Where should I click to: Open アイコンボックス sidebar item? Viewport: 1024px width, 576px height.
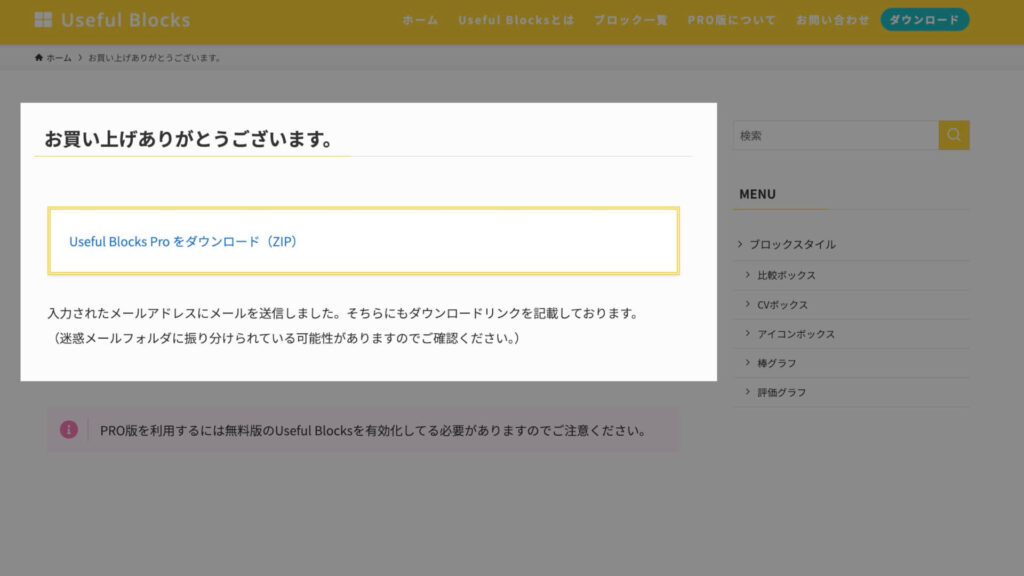(796, 334)
